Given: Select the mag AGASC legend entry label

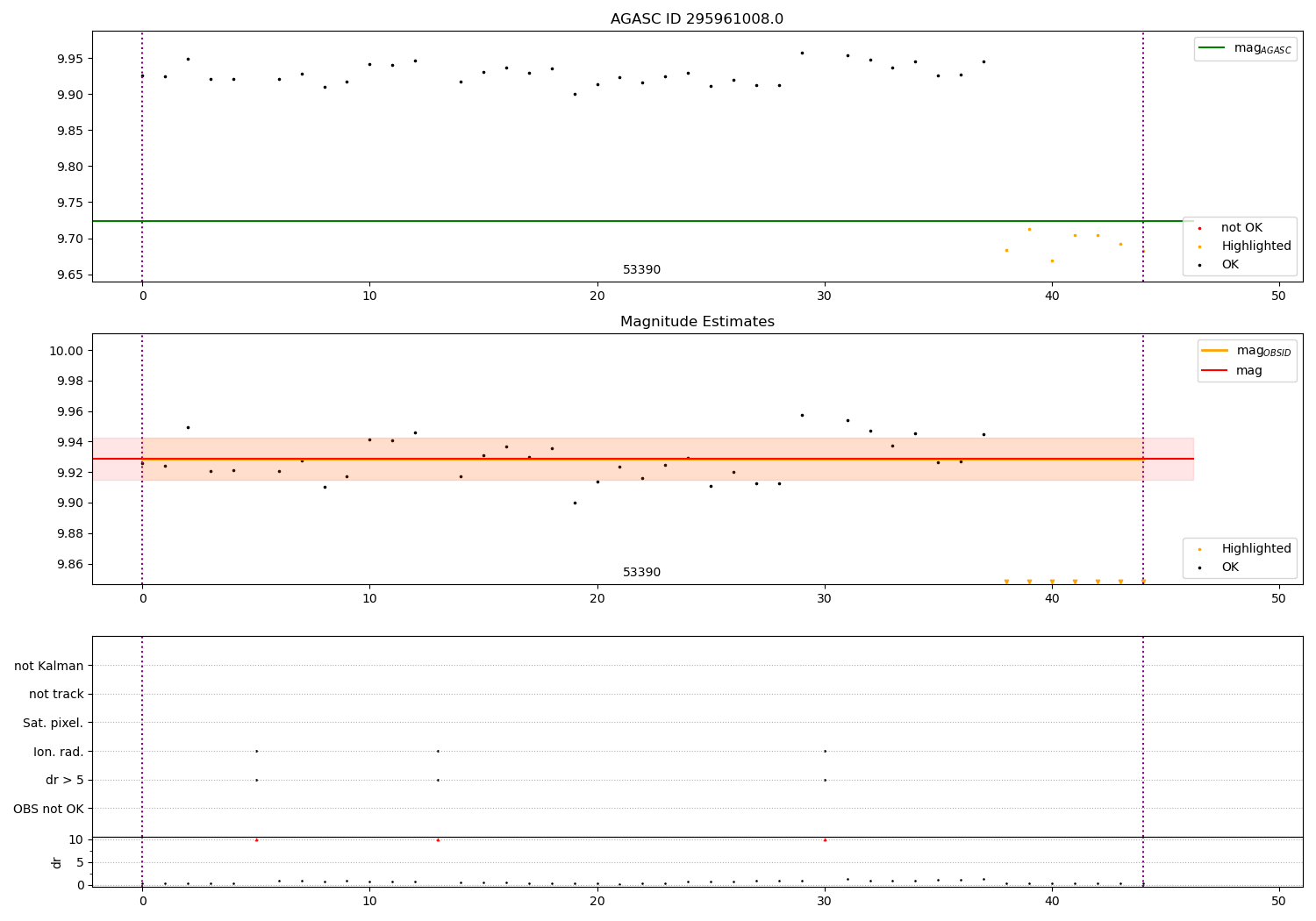Looking at the screenshot, I should pos(1262,48).
